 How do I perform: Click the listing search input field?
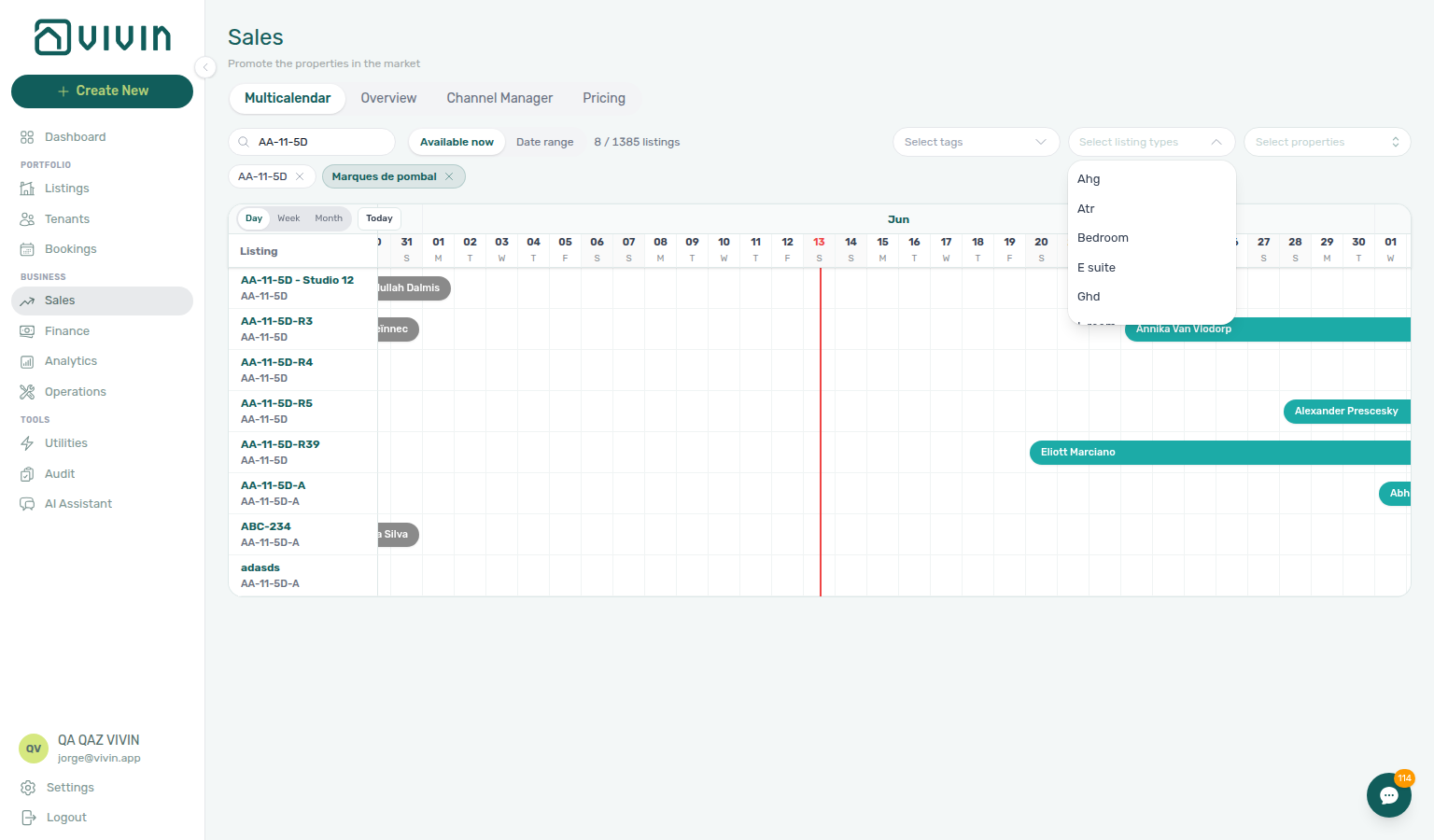coord(312,142)
